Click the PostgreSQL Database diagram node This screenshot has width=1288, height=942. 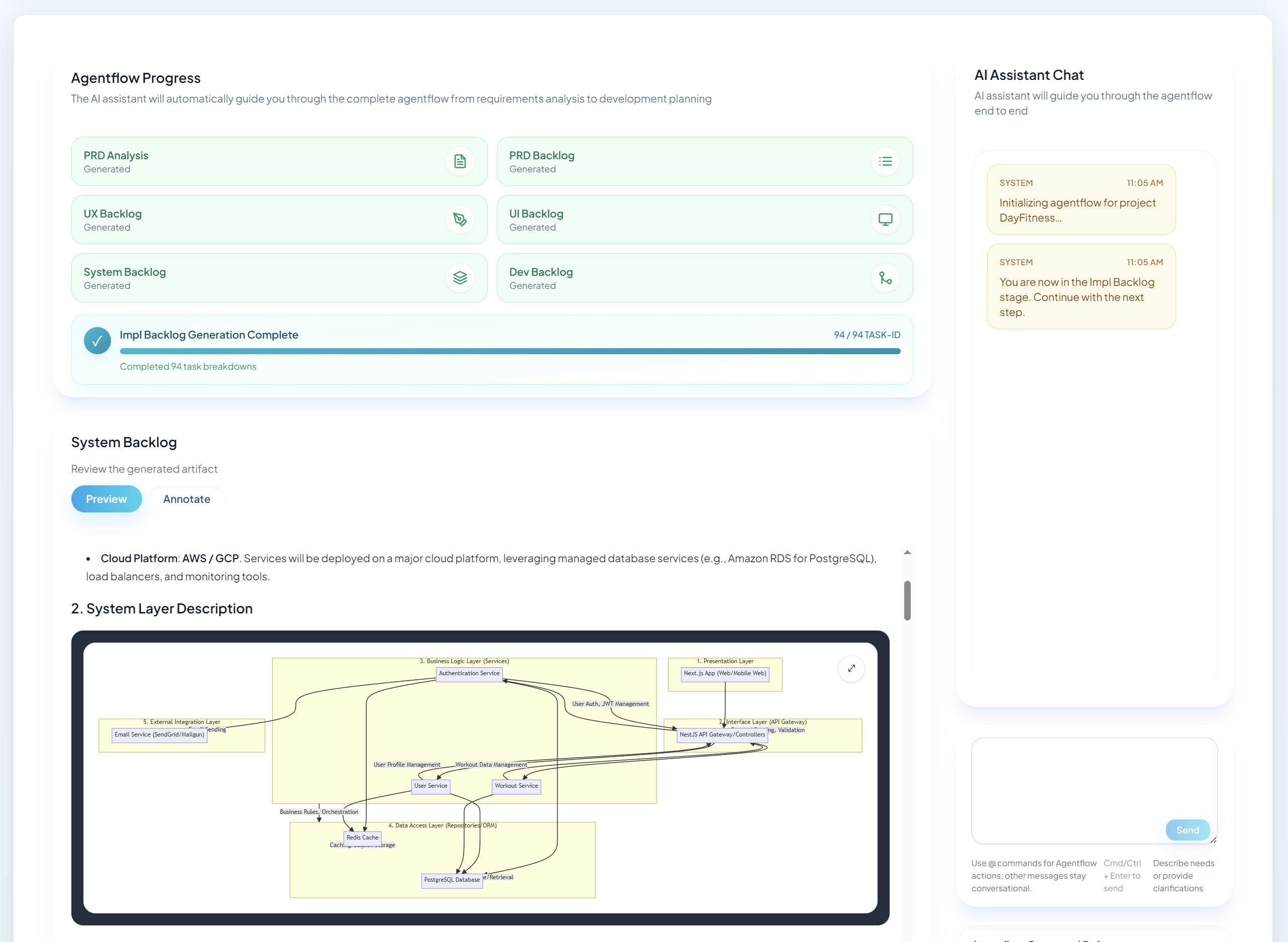tap(452, 880)
